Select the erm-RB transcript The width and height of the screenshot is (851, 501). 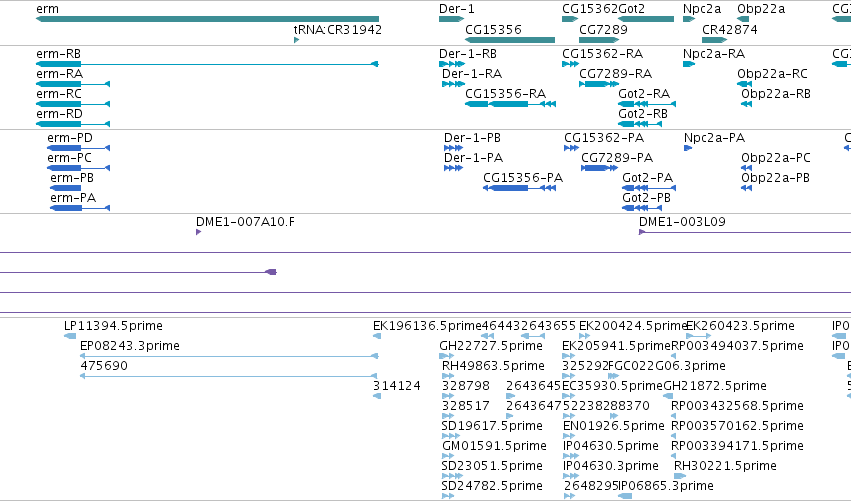point(207,64)
